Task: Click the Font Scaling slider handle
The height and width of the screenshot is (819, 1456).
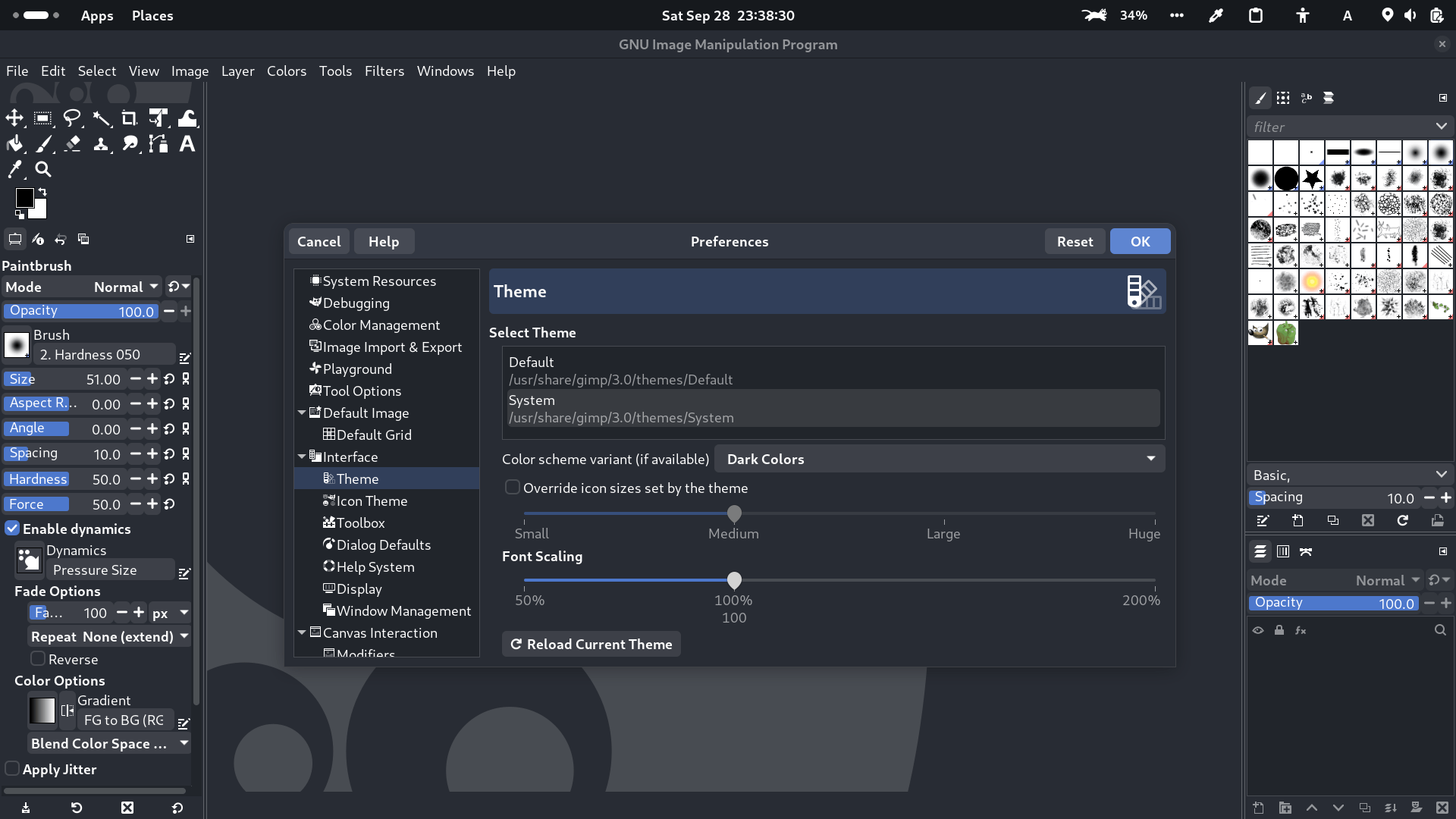Action: (x=734, y=580)
